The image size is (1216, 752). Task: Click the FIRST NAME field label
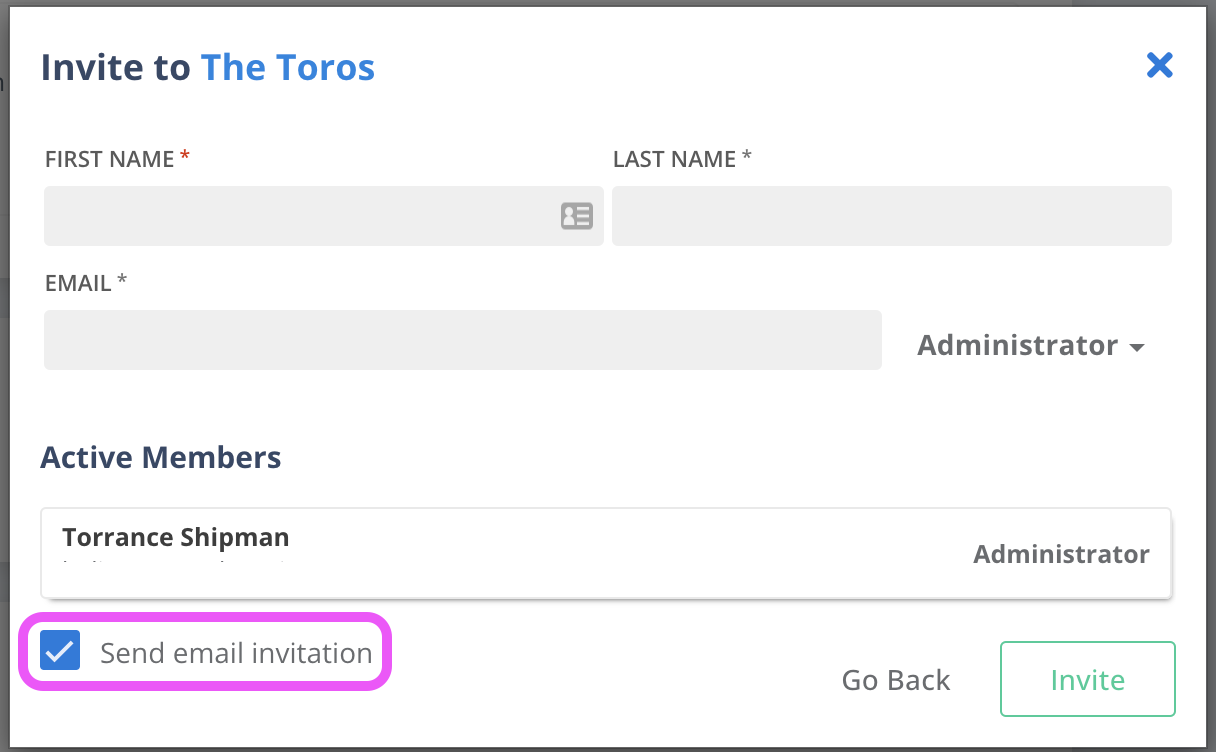coord(110,159)
